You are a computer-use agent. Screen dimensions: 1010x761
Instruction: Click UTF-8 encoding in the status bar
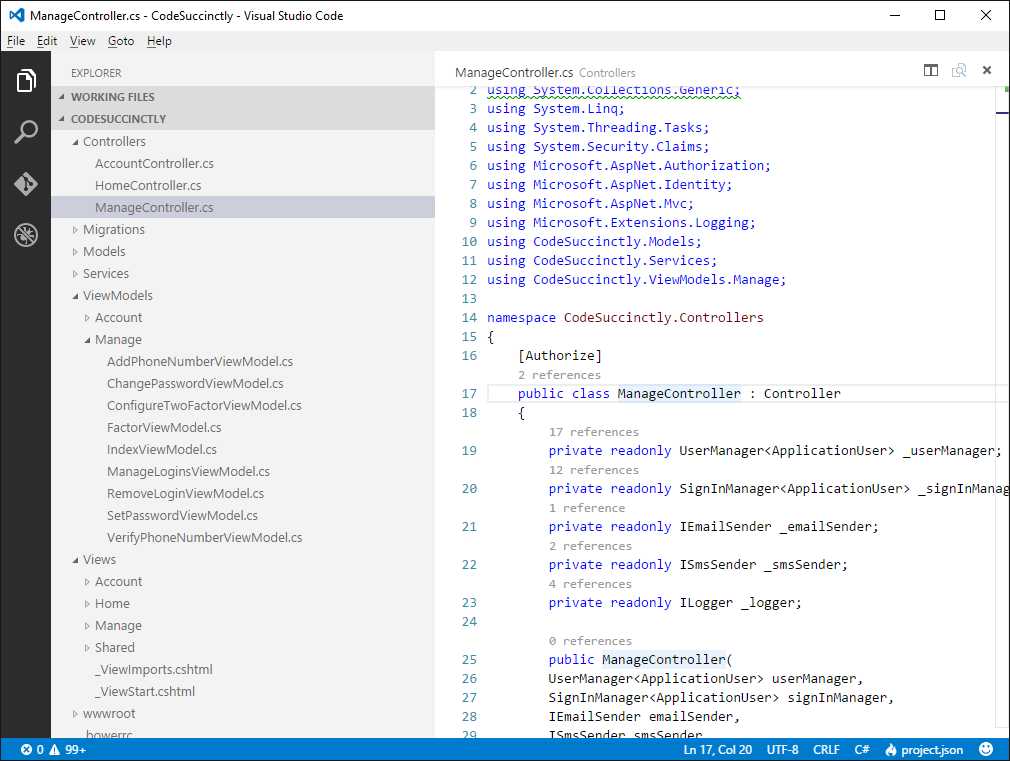point(781,748)
